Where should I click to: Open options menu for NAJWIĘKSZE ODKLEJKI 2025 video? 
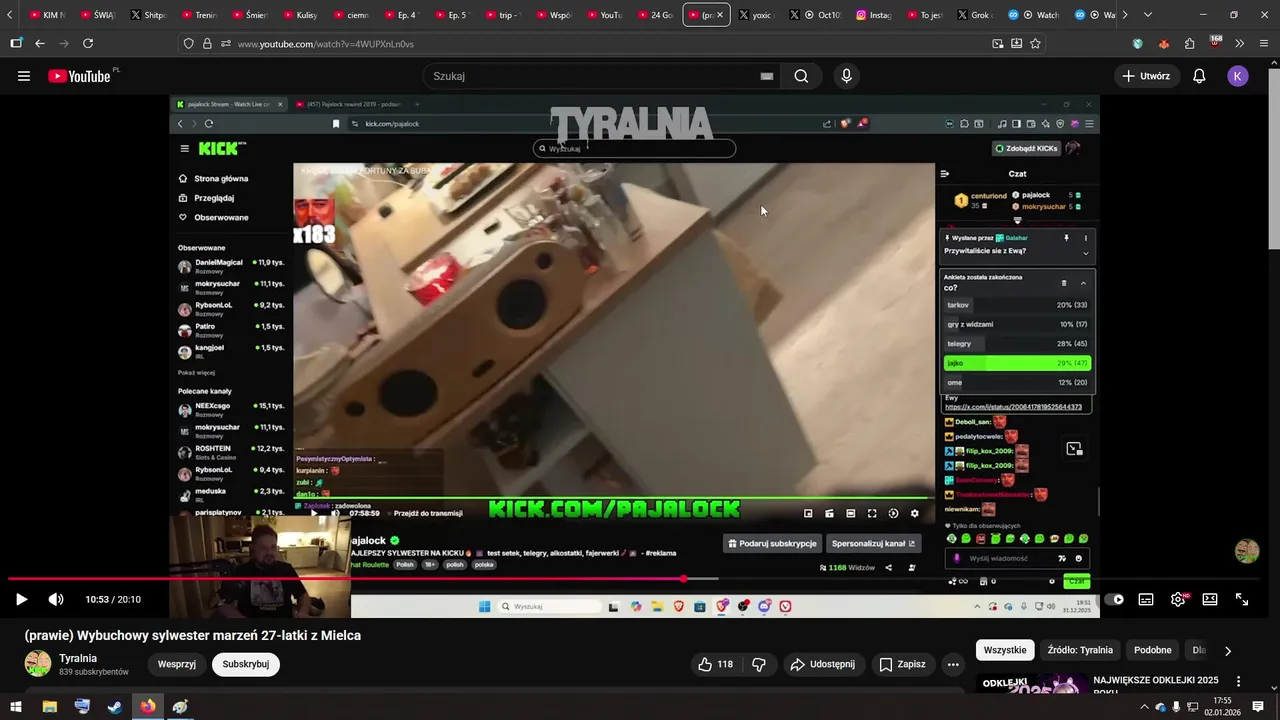click(x=1239, y=682)
